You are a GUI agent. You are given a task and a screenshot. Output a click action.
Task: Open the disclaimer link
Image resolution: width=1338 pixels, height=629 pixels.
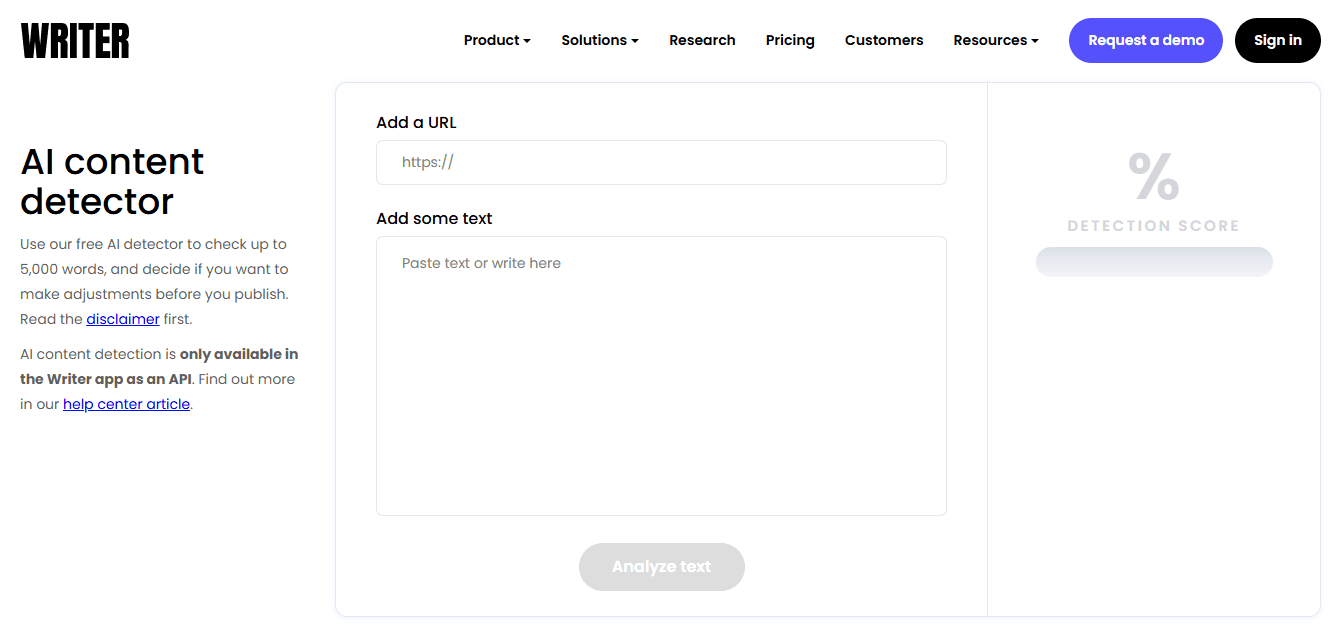coord(123,319)
